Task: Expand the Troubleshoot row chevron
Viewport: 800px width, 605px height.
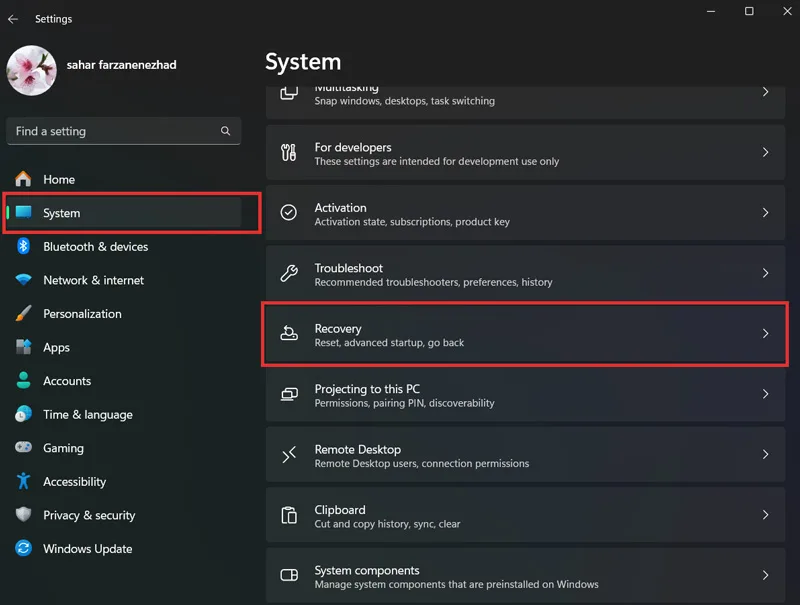Action: (765, 273)
